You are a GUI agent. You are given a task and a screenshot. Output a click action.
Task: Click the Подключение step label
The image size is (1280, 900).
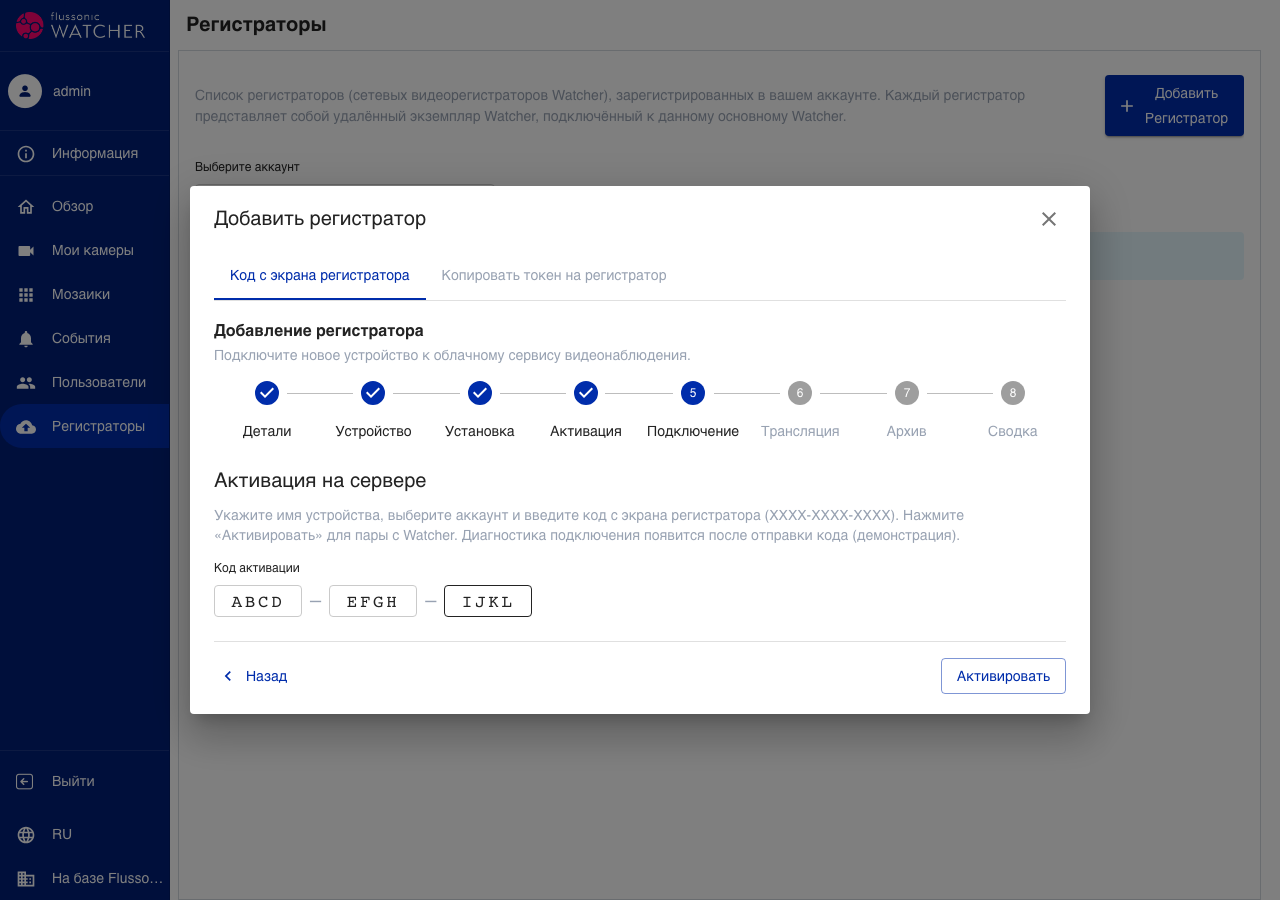pos(693,432)
